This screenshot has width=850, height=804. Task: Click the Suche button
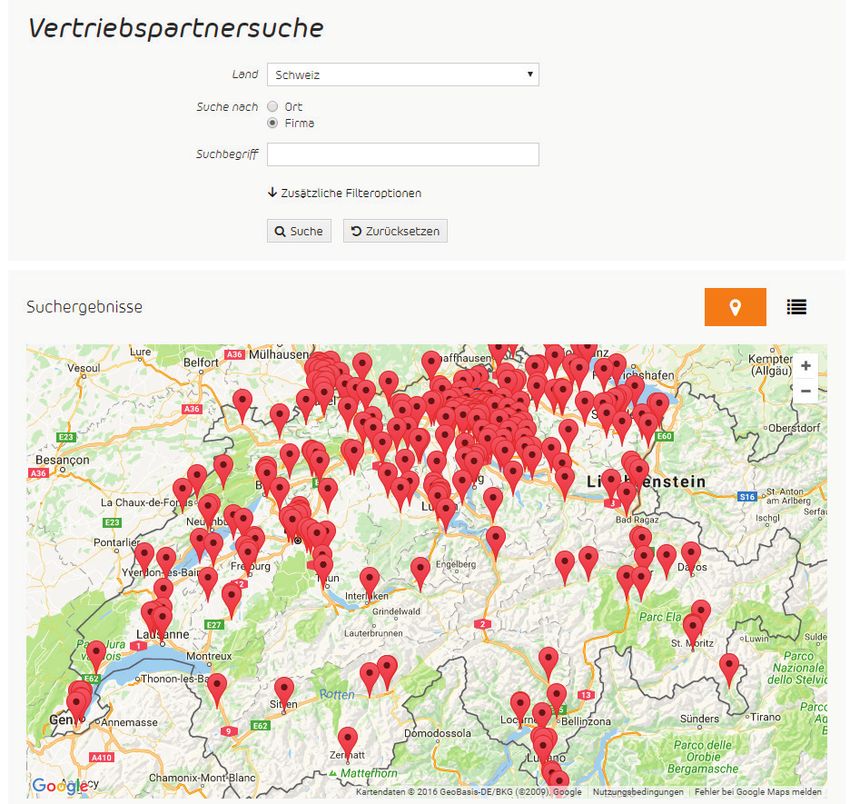[x=299, y=231]
